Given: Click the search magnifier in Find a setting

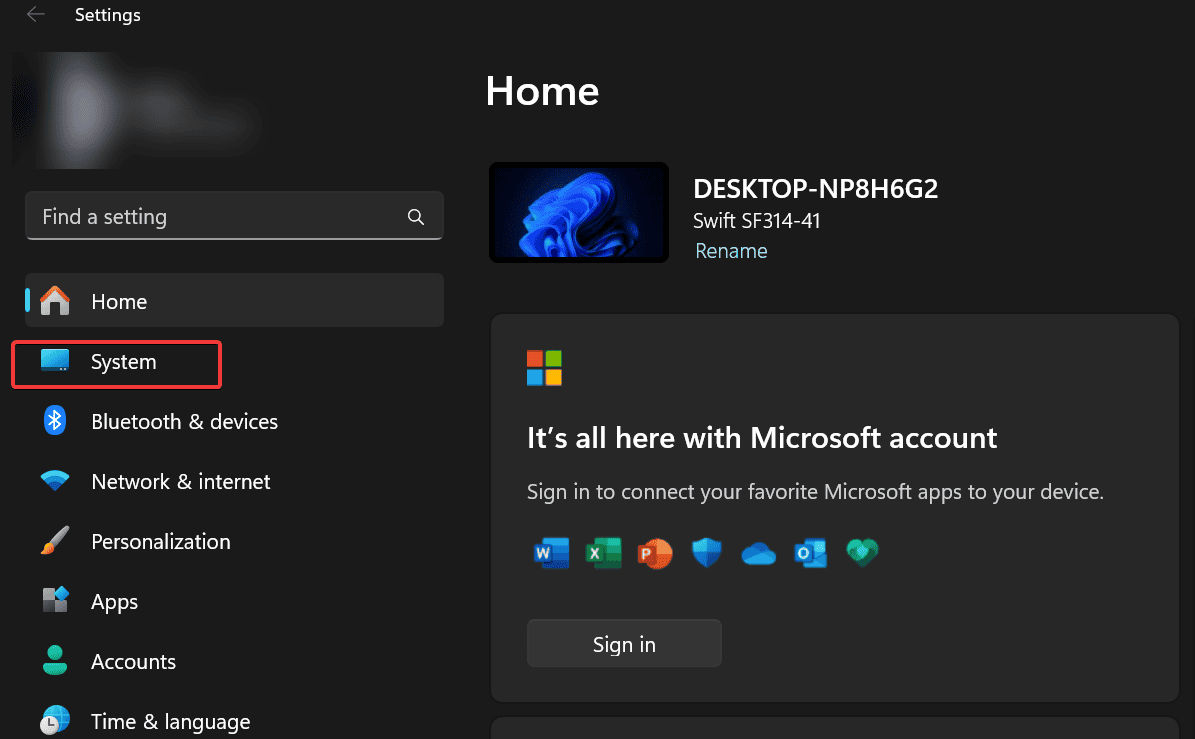Looking at the screenshot, I should (x=415, y=216).
